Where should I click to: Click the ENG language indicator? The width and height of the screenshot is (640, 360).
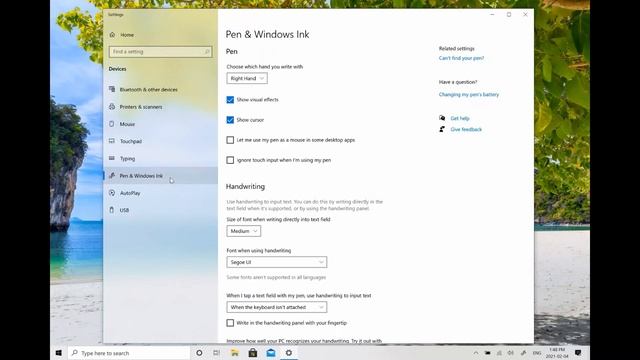point(537,353)
